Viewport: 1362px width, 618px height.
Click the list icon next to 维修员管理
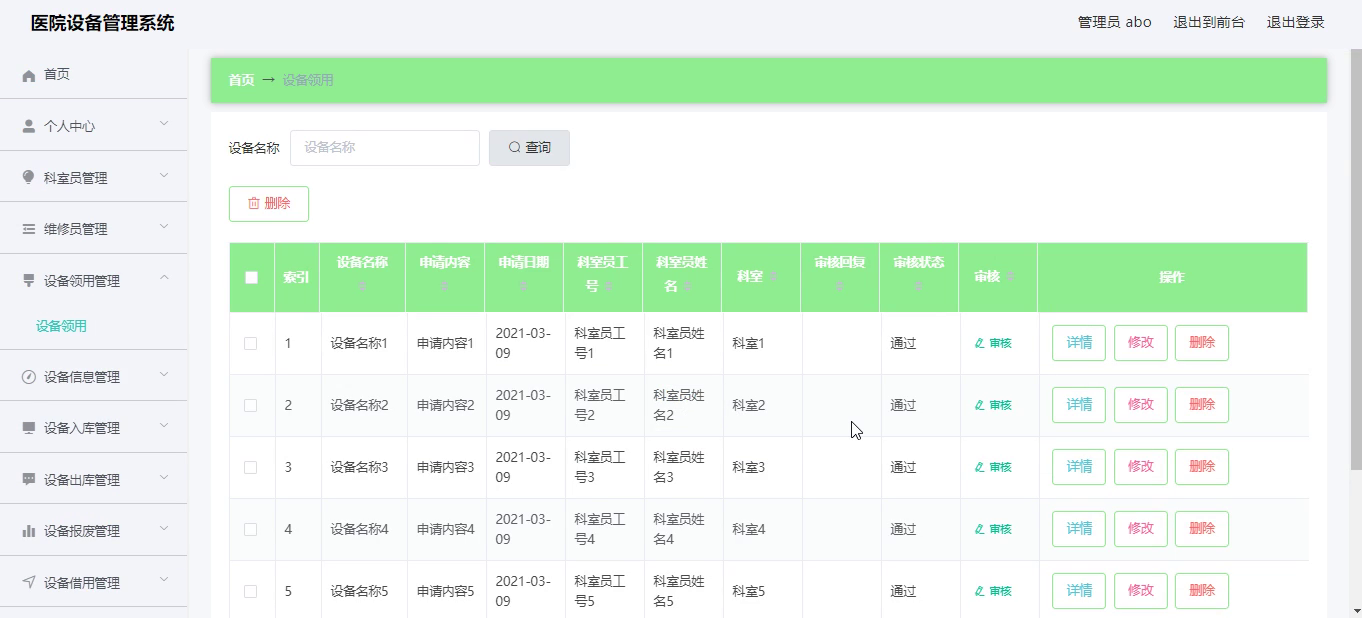[x=29, y=229]
